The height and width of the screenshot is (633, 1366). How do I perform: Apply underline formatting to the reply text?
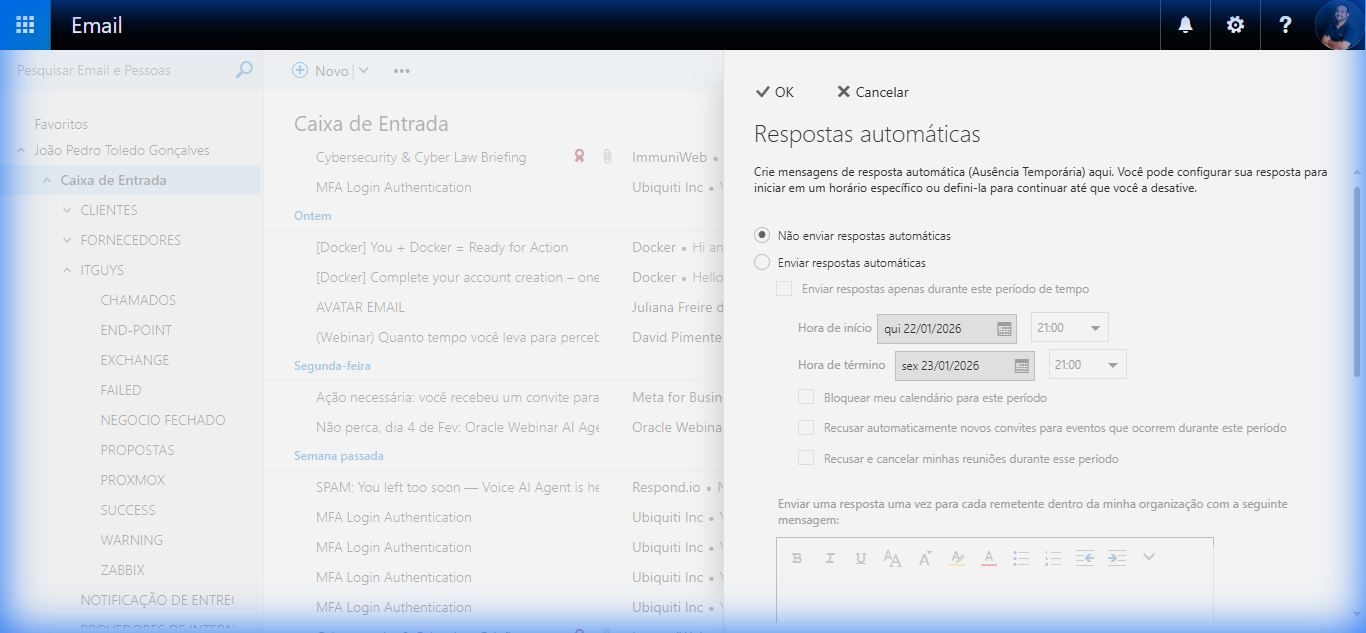pos(861,557)
